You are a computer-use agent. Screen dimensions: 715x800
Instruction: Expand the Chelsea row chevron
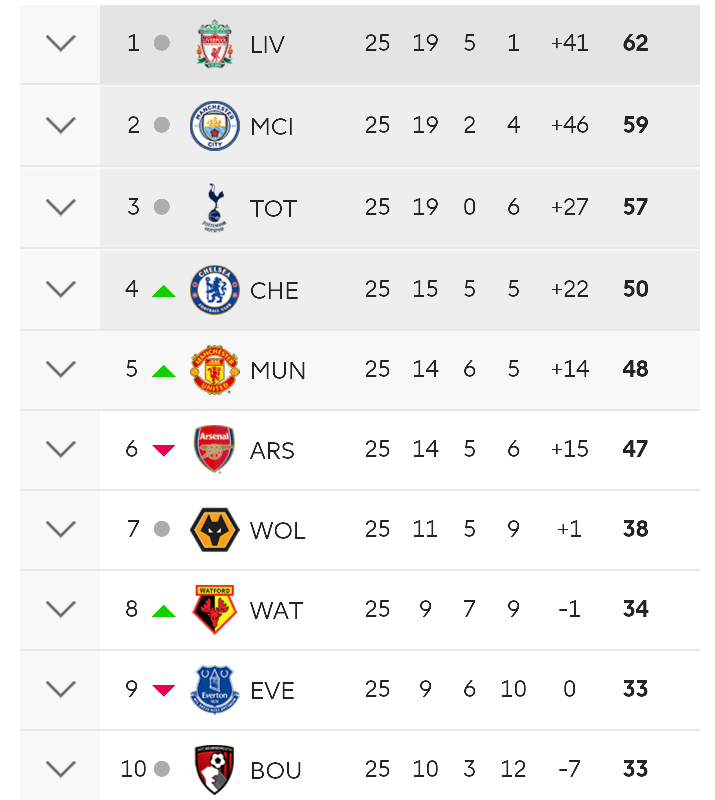[x=61, y=289]
